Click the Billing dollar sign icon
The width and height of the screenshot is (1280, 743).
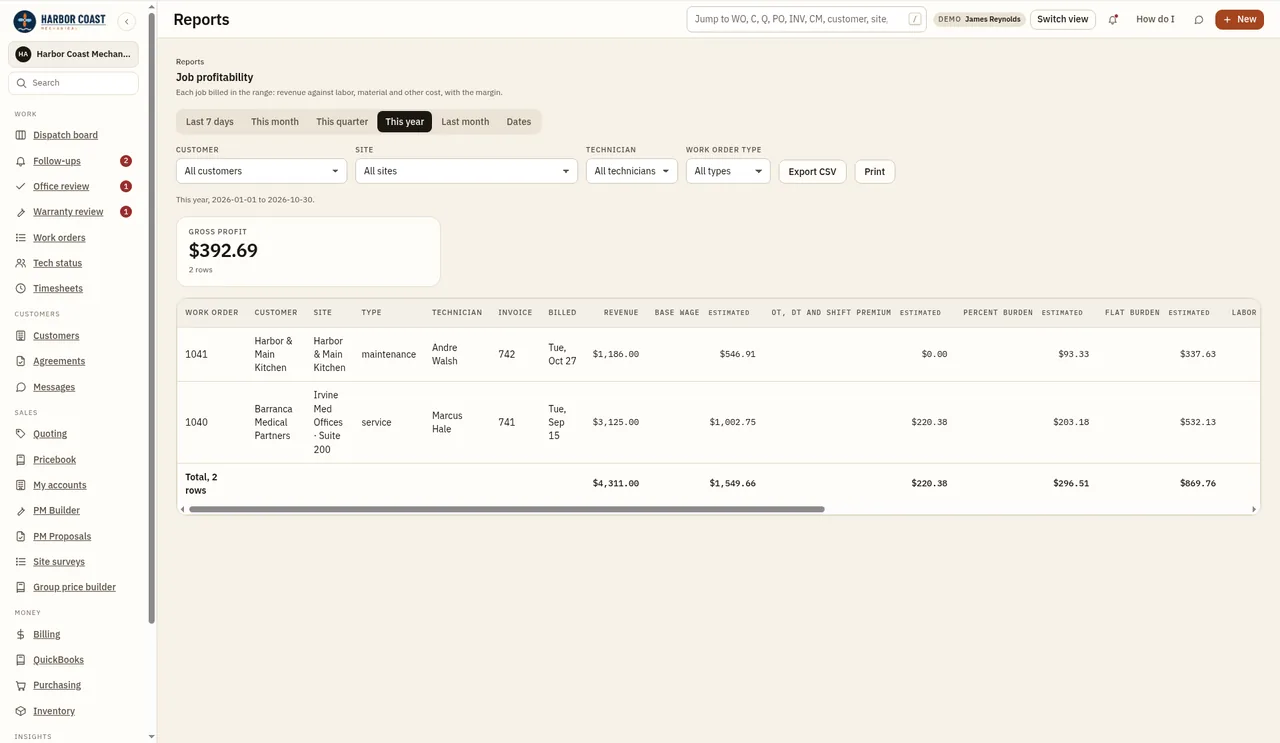(22, 634)
